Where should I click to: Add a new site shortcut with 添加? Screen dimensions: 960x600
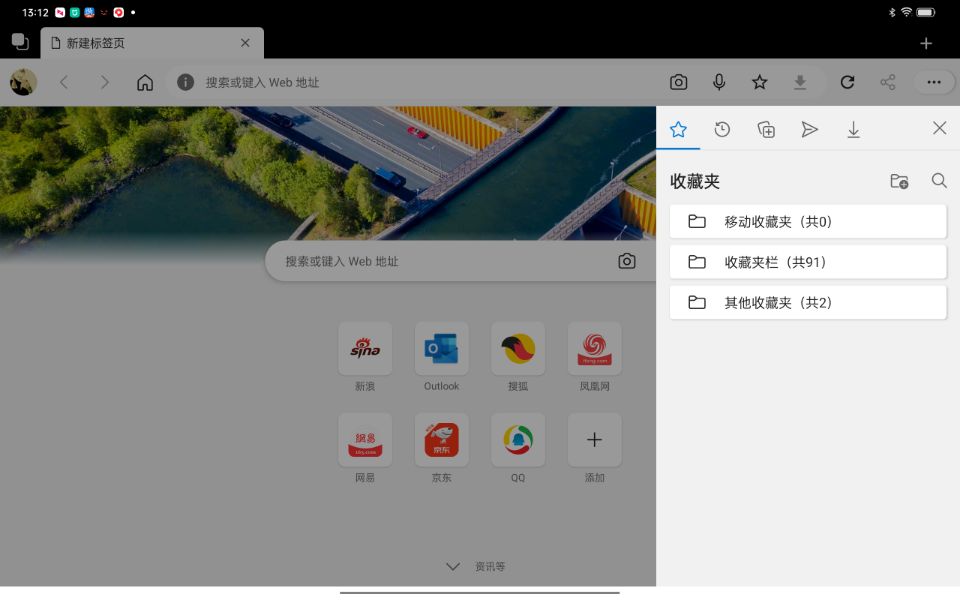click(x=594, y=439)
